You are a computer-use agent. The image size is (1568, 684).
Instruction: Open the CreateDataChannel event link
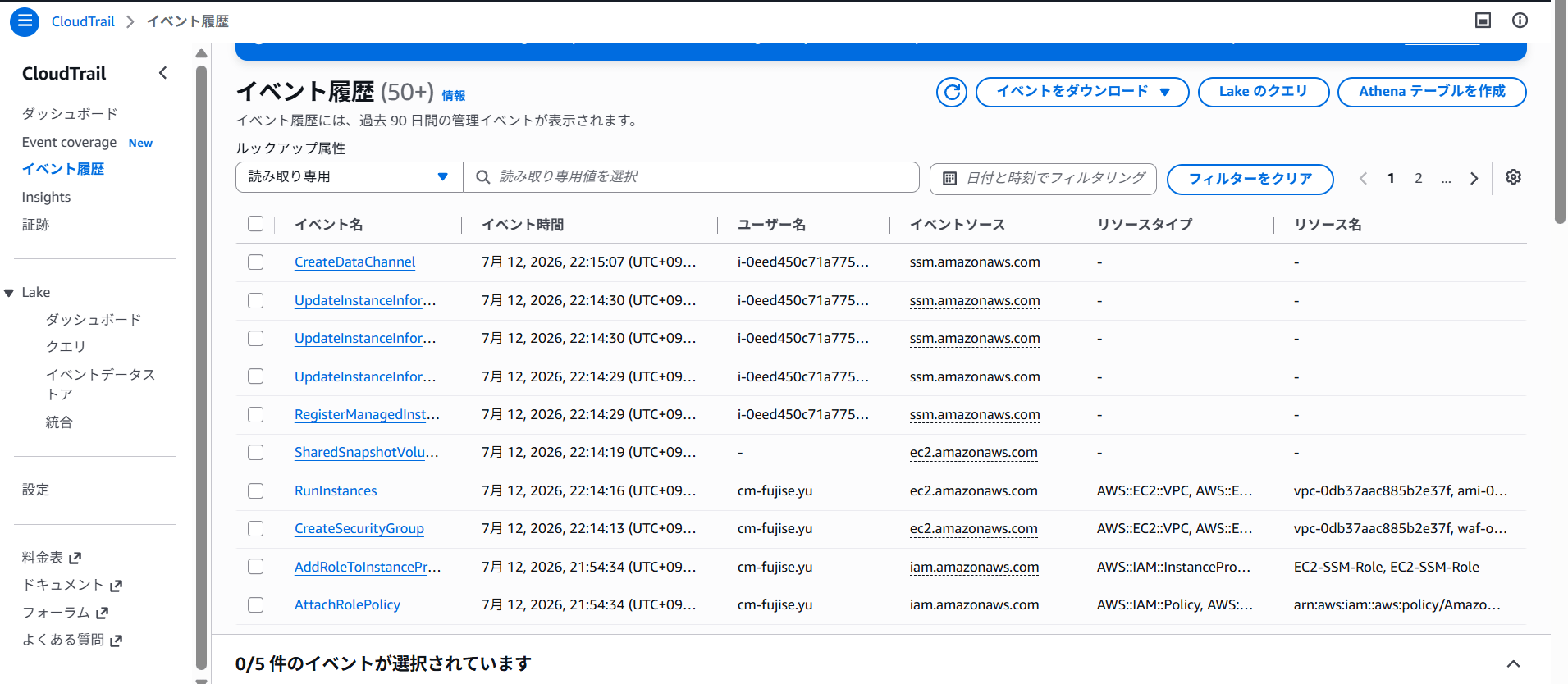354,262
